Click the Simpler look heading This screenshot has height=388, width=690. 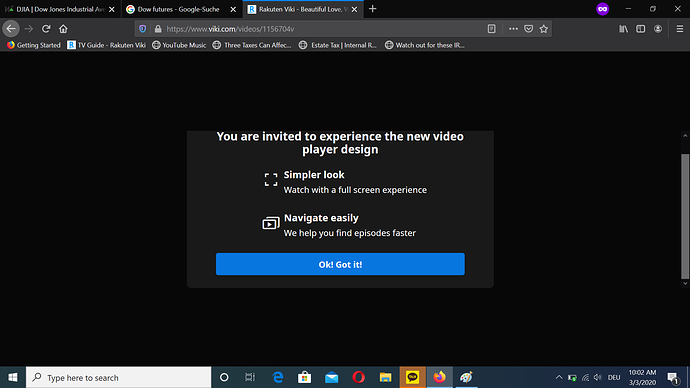pos(314,175)
